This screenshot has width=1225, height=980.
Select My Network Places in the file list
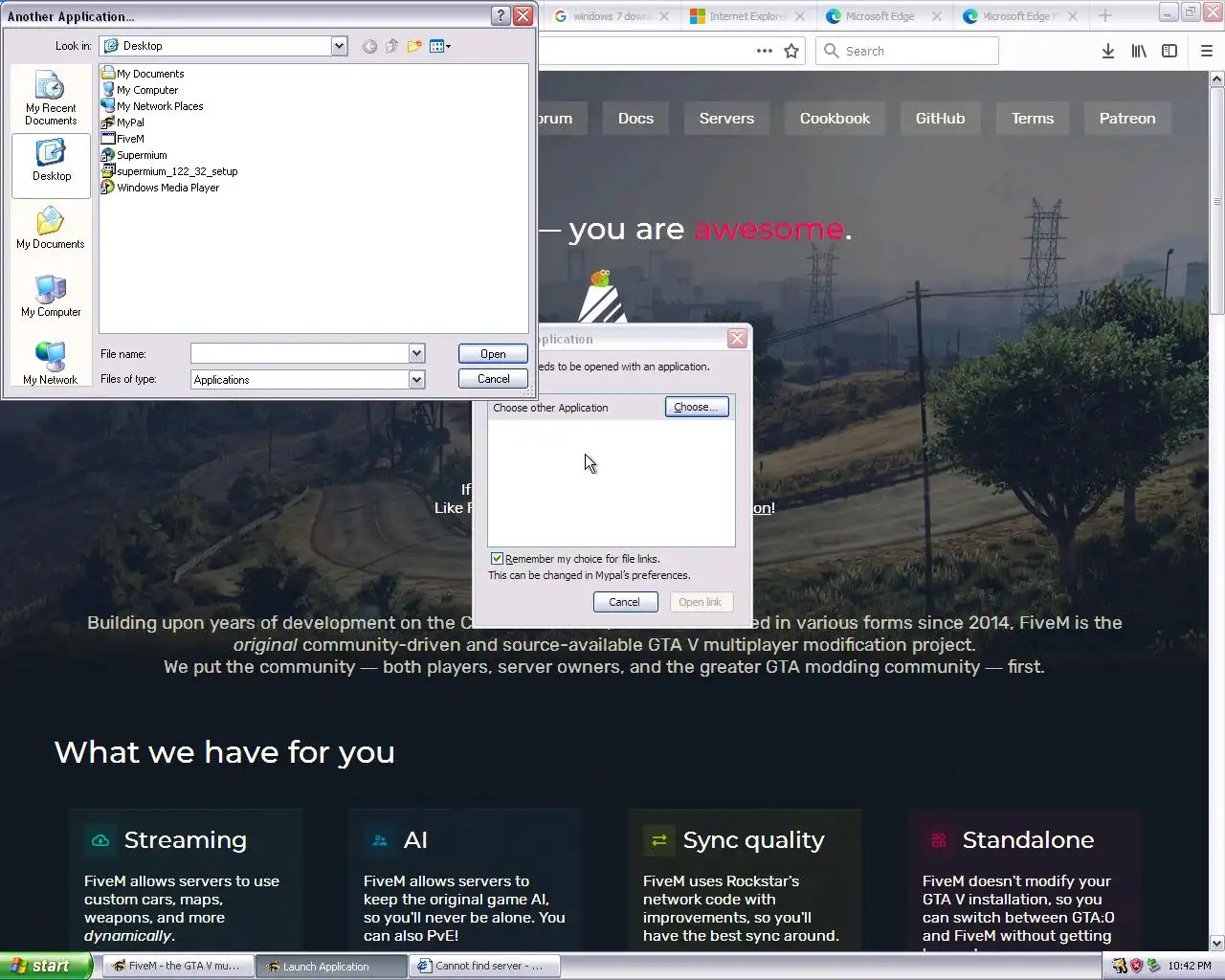click(152, 106)
